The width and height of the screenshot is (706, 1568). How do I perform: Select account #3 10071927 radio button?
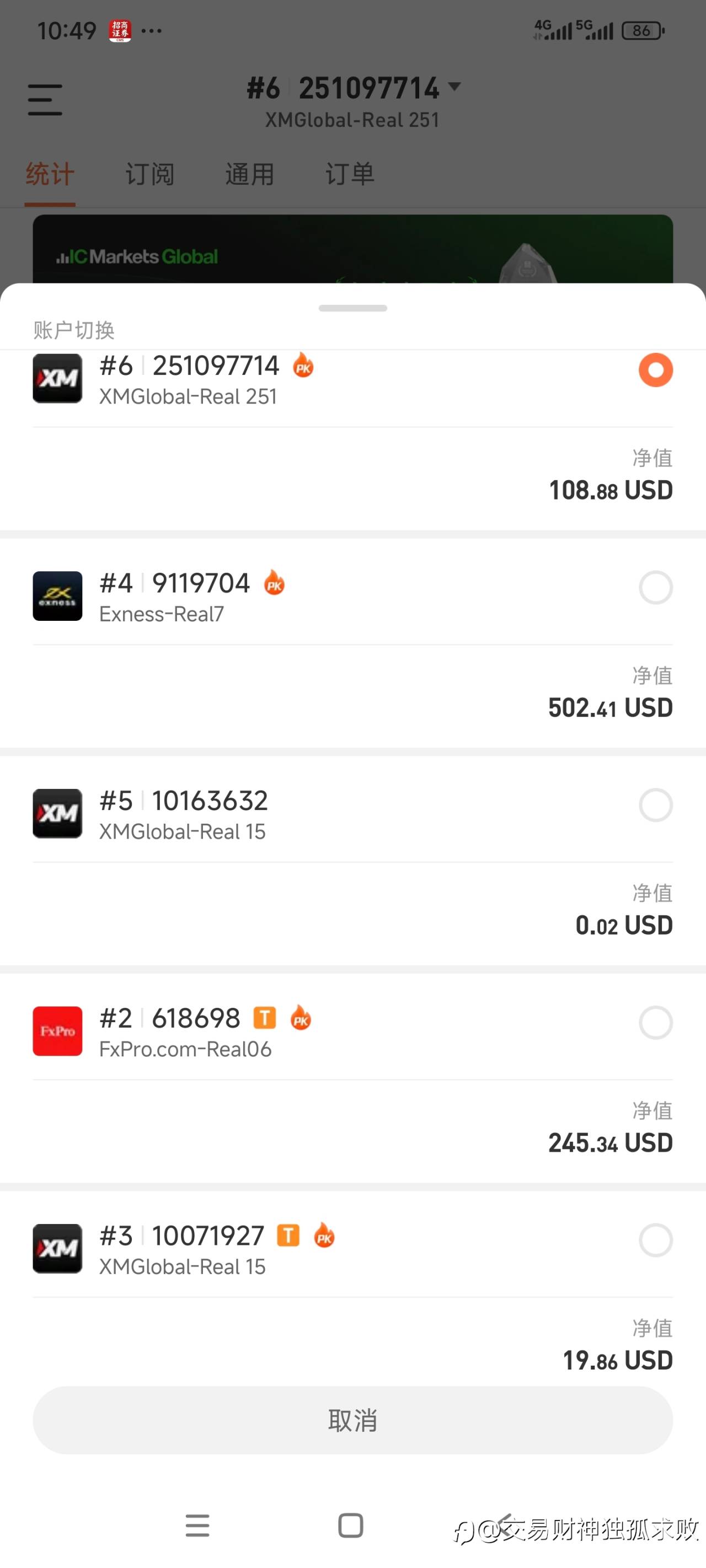pos(655,1240)
